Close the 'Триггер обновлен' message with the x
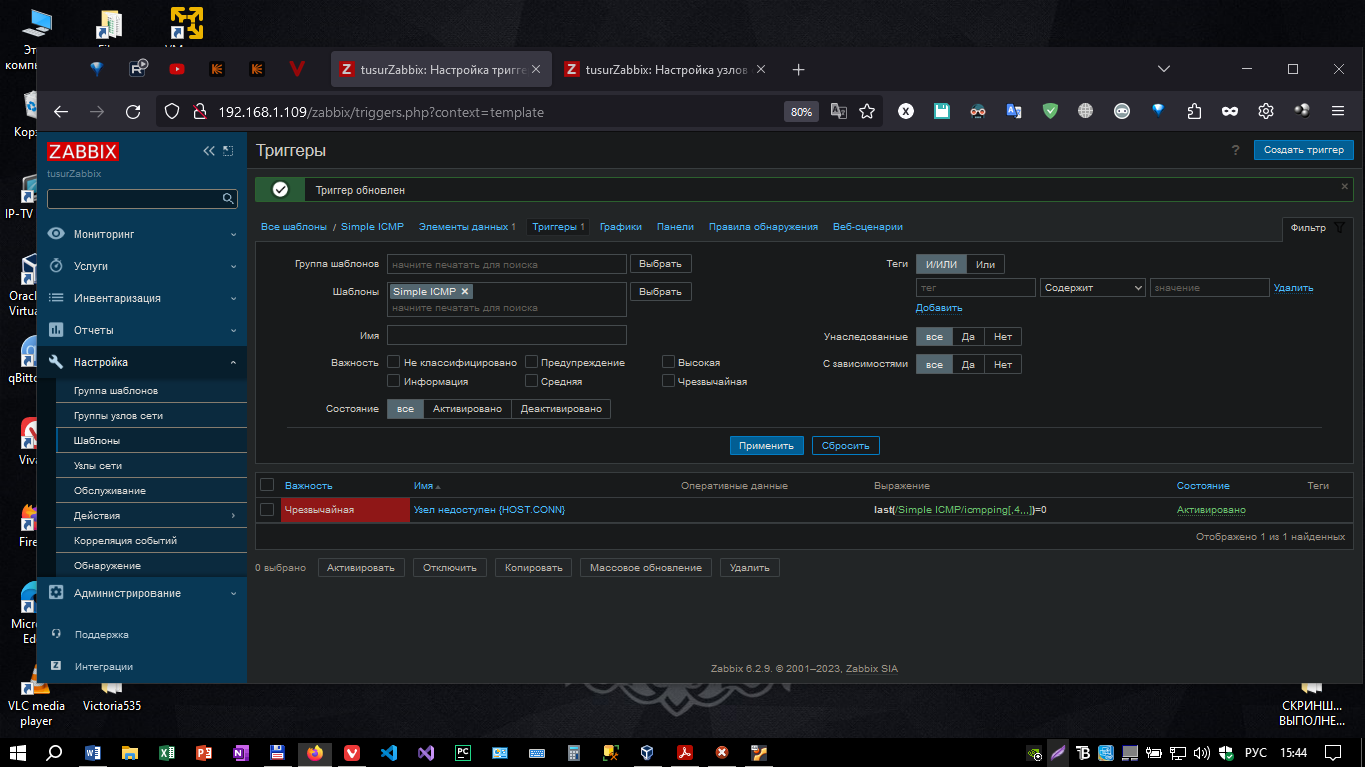This screenshot has height=767, width=1365. tap(1344, 186)
